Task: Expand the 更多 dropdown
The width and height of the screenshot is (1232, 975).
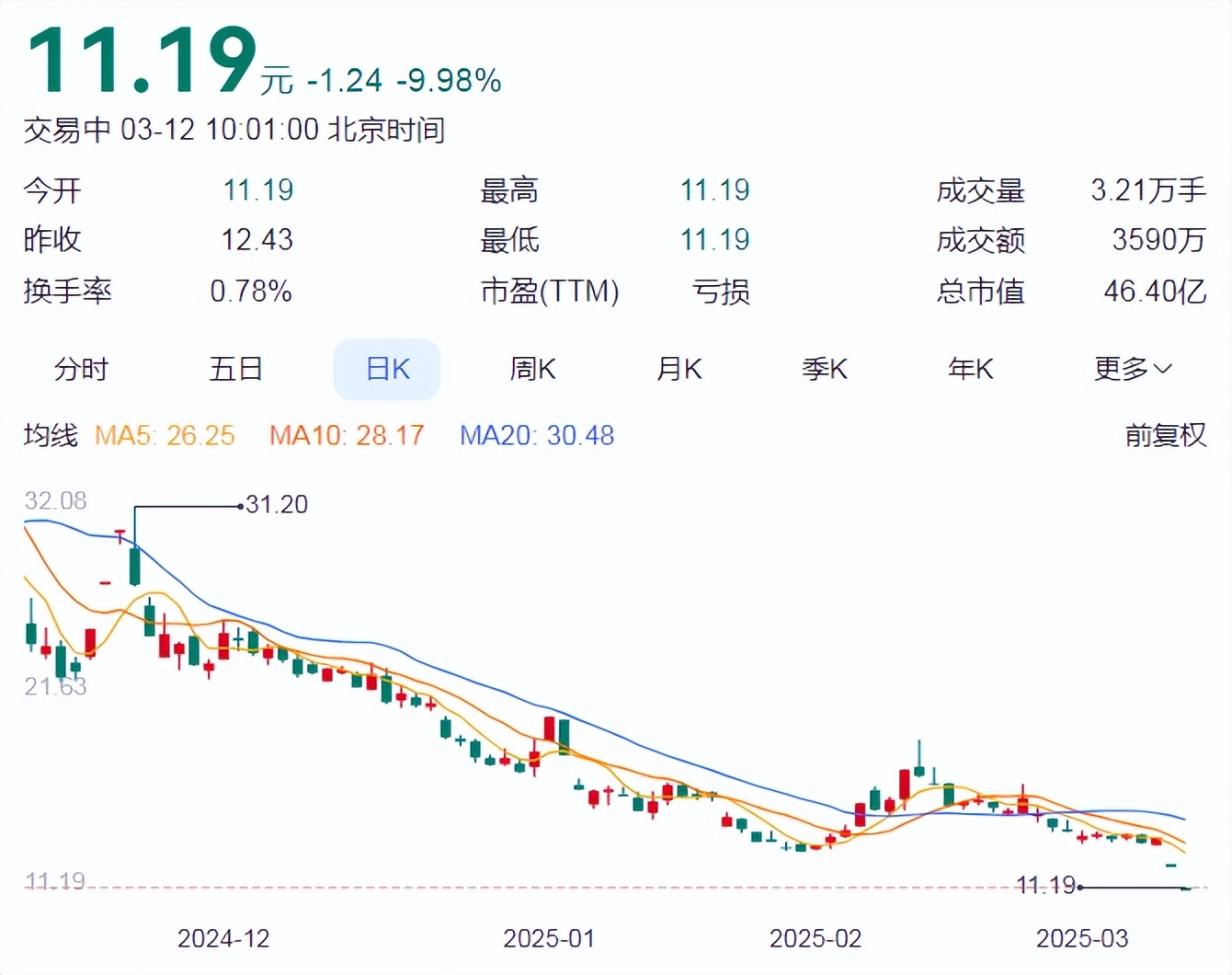Action: point(1133,370)
